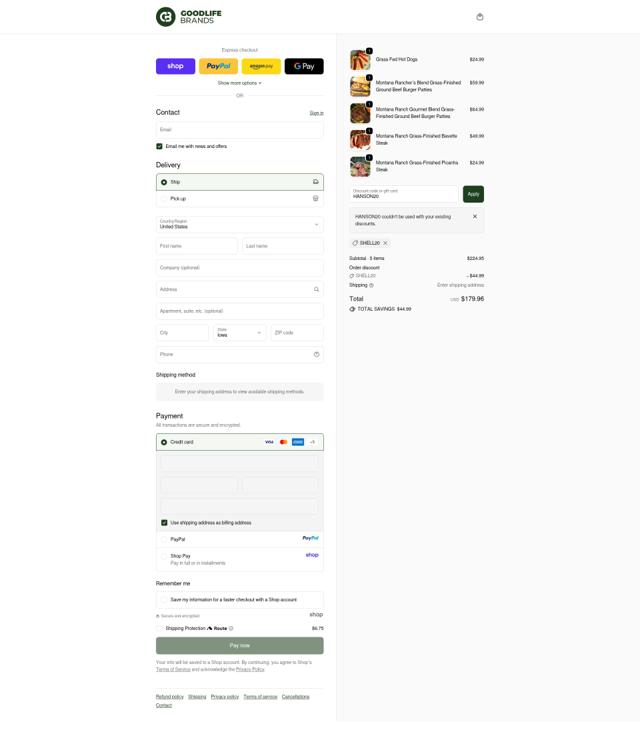Click the Goodlife Brands logo
This screenshot has height=748, width=640.
click(x=189, y=17)
